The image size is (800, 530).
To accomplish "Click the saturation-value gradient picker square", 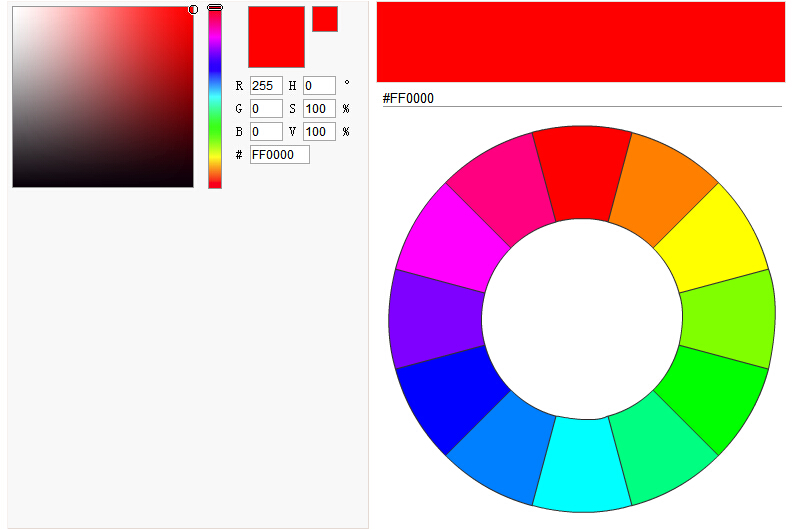I will 103,97.
